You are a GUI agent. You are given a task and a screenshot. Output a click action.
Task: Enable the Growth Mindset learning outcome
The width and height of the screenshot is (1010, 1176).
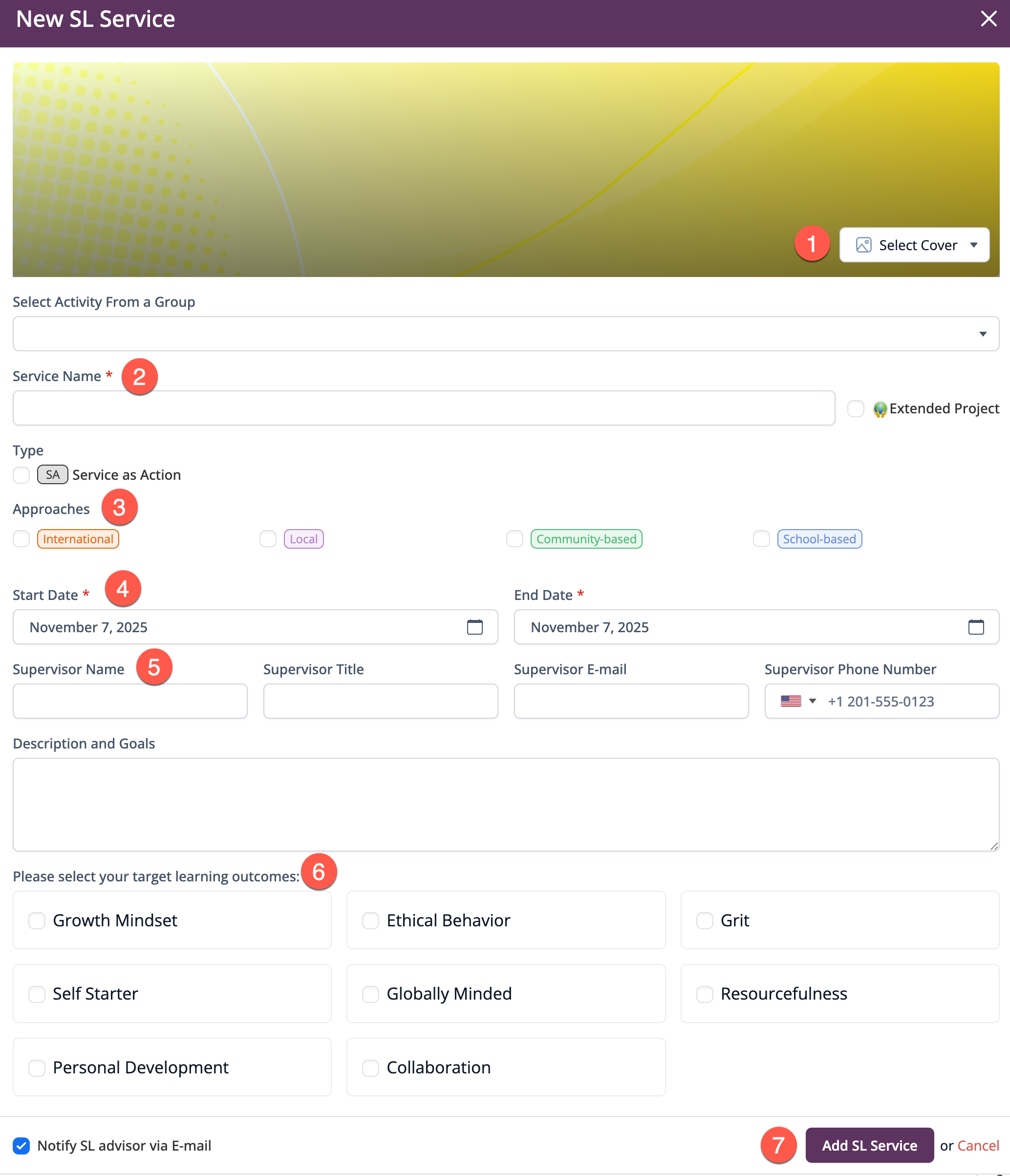37,920
